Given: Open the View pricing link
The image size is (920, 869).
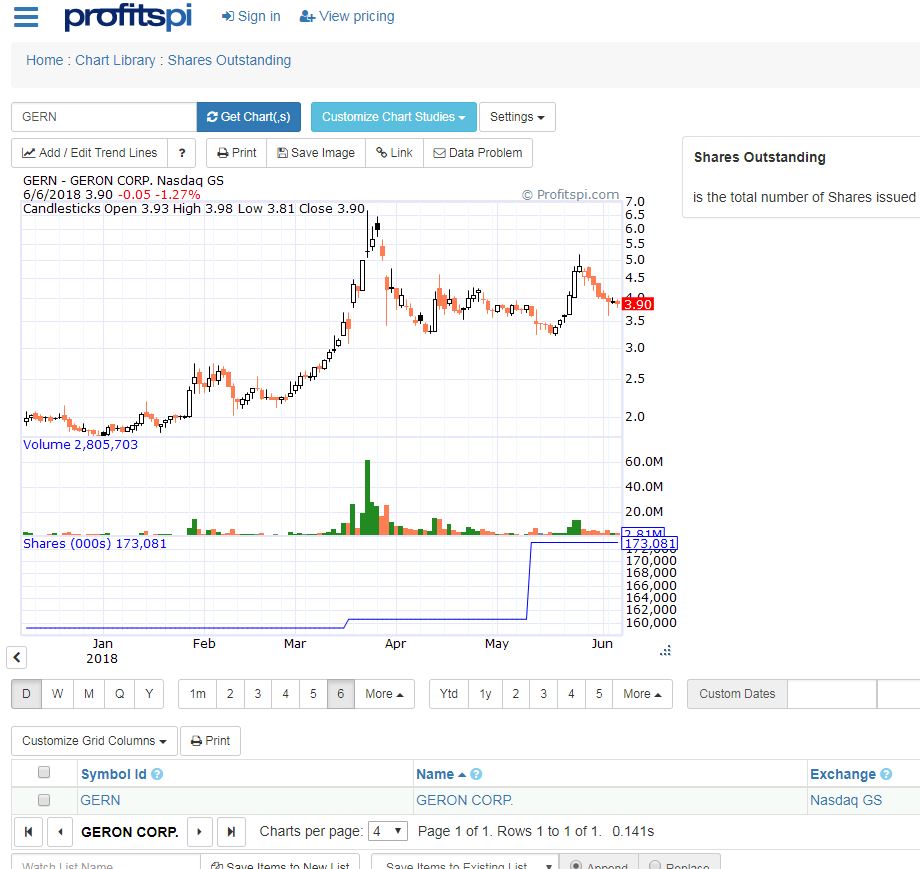Looking at the screenshot, I should click(x=347, y=16).
